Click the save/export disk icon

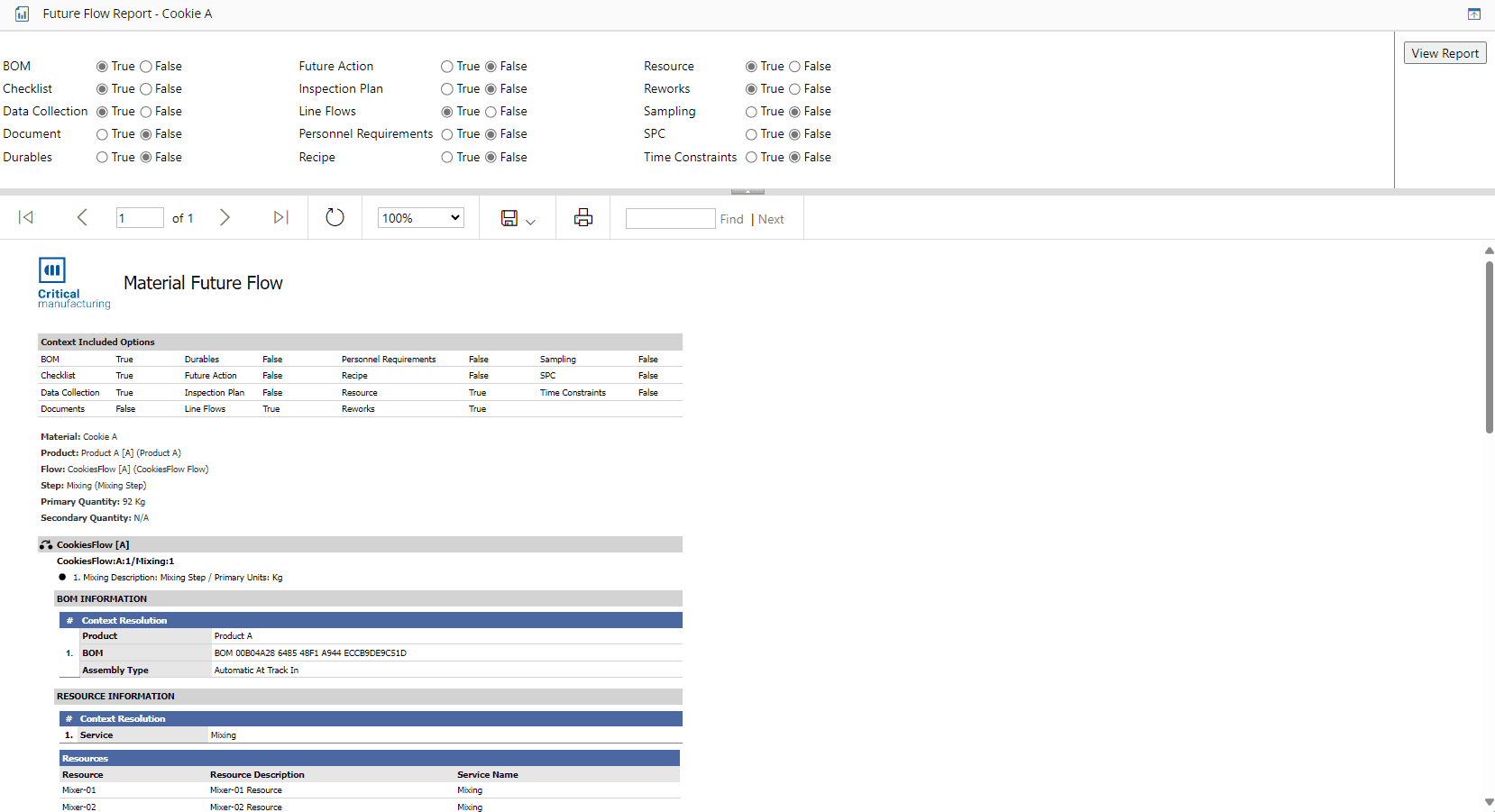tap(509, 218)
